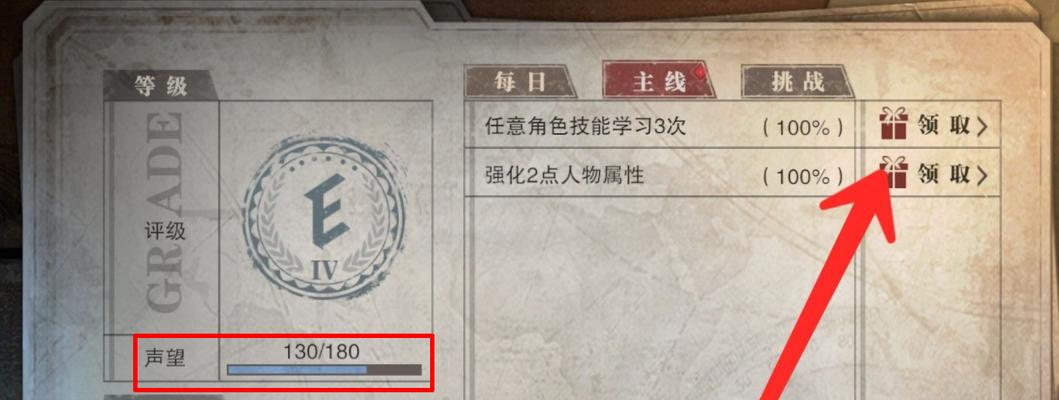Click the red notification dot on 主线
This screenshot has height=400, width=1059.
coord(704,71)
